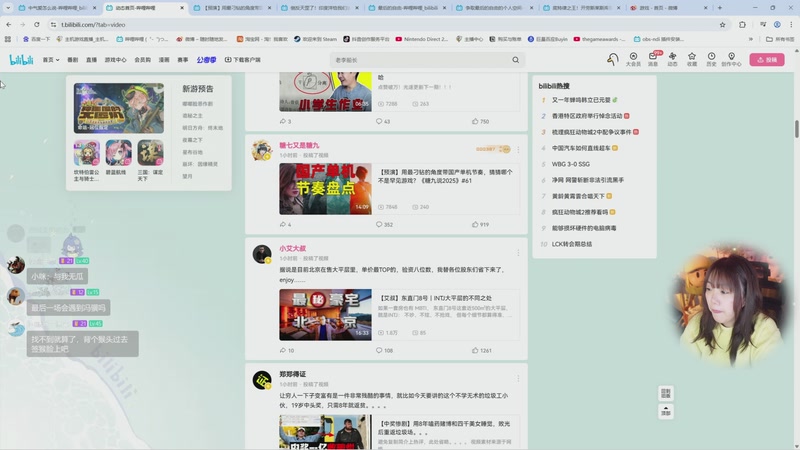Open 糖七又是糖九 avatar

(x=262, y=151)
